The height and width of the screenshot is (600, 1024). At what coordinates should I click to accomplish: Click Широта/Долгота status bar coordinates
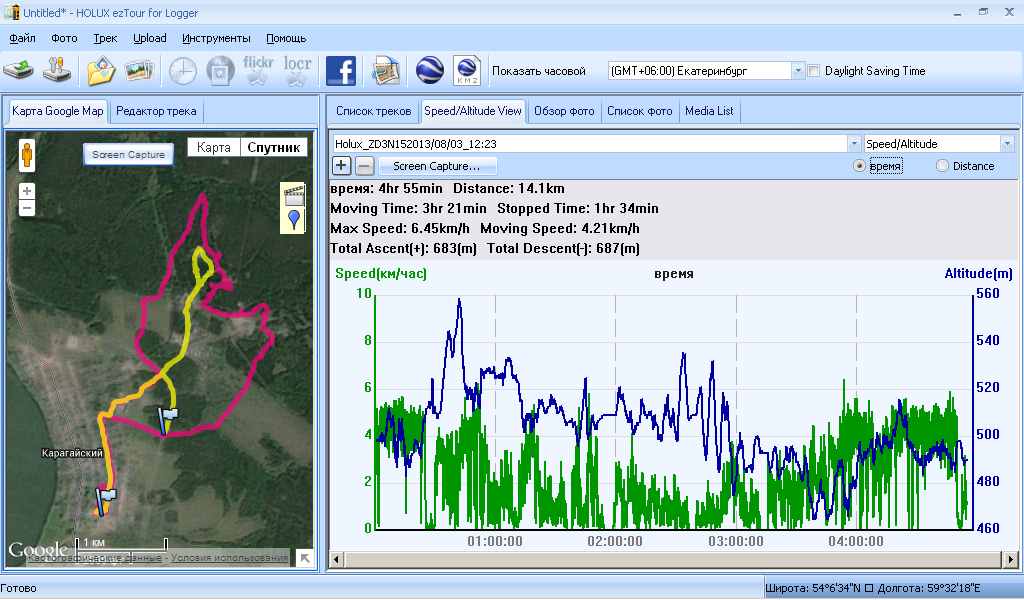[x=872, y=588]
